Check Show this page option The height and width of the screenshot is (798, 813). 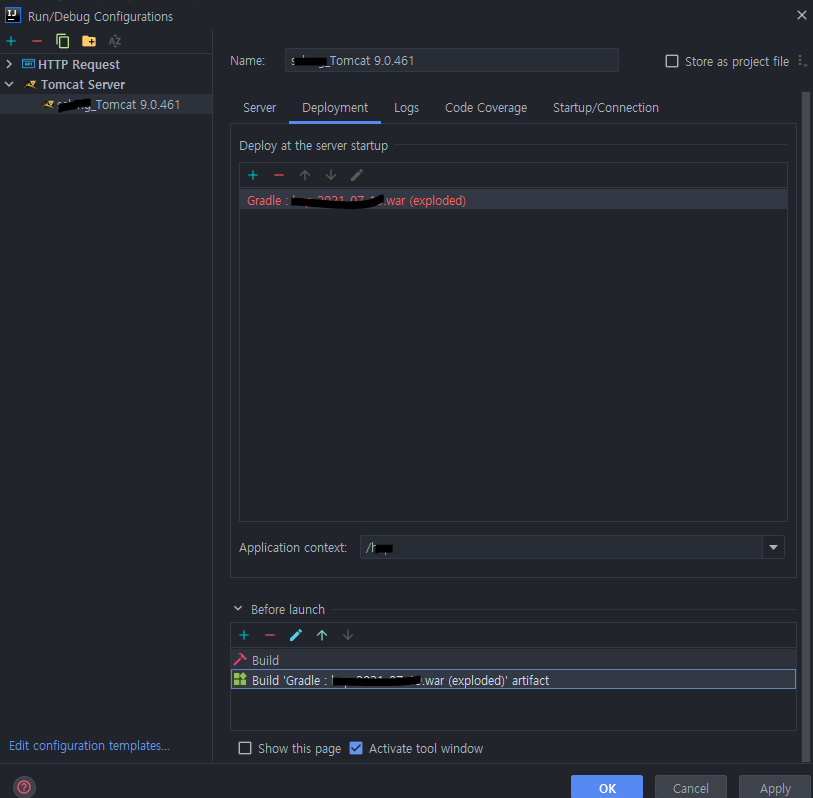[x=244, y=747]
